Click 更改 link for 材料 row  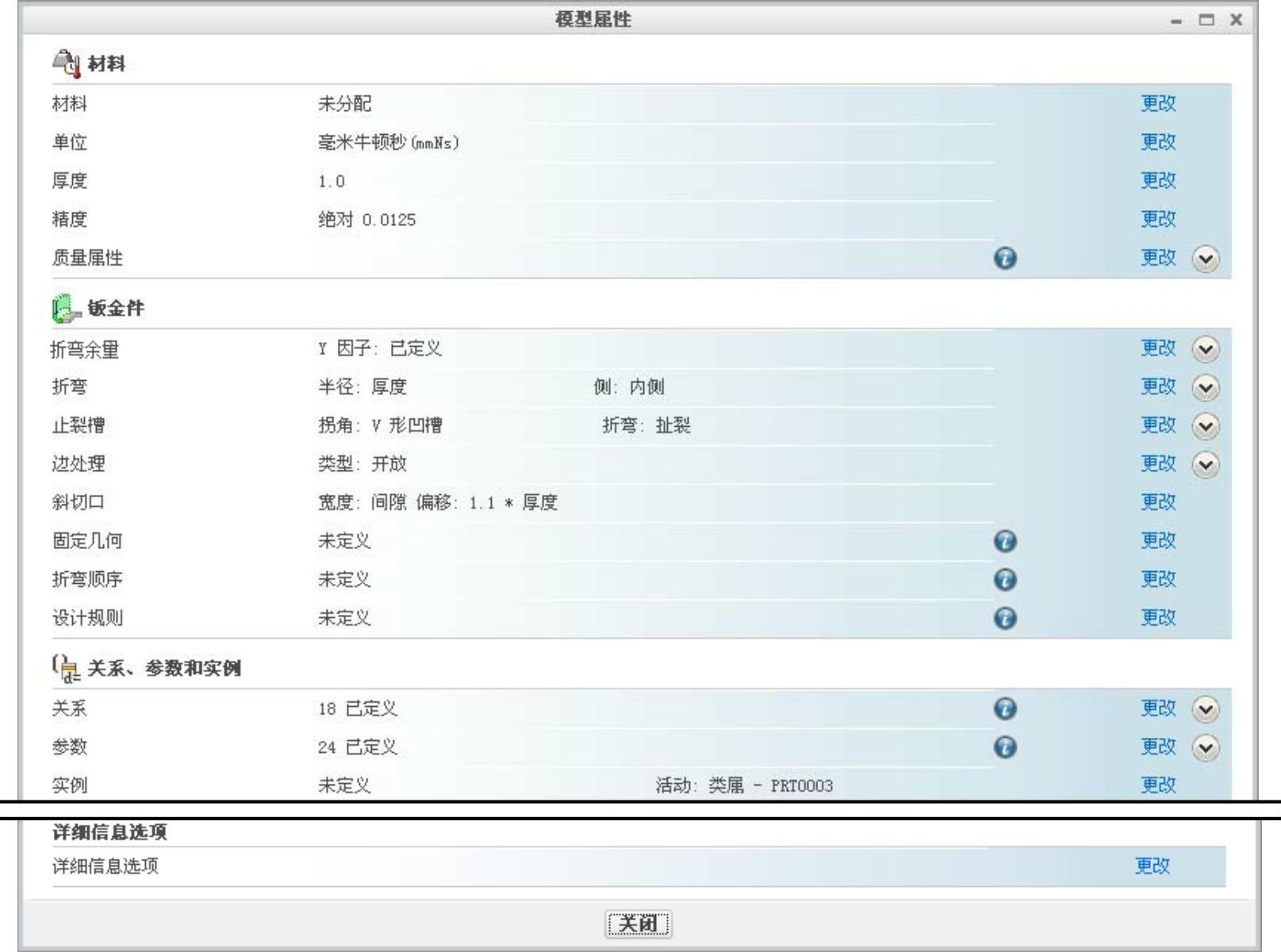point(1158,103)
